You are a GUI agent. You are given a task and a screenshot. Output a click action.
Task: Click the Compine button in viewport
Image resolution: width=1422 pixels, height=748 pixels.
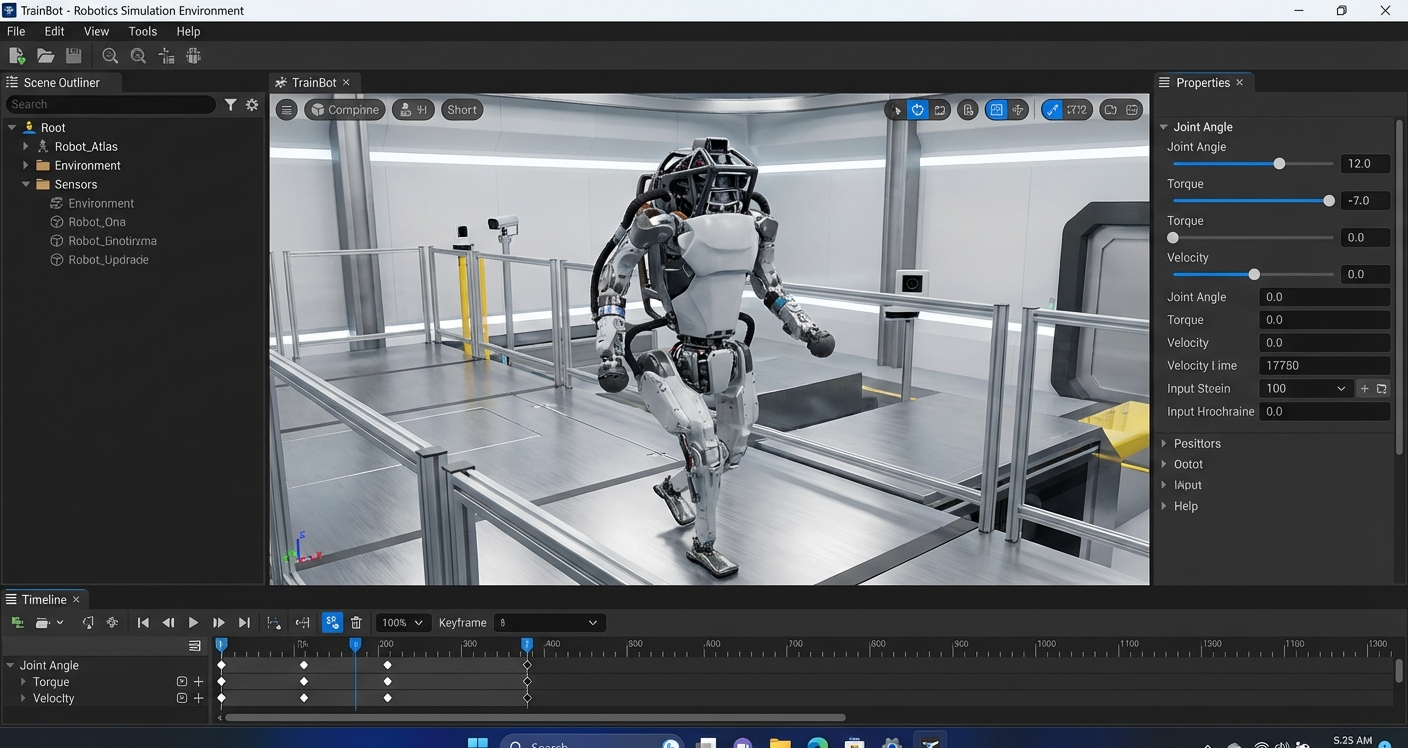[x=345, y=110]
